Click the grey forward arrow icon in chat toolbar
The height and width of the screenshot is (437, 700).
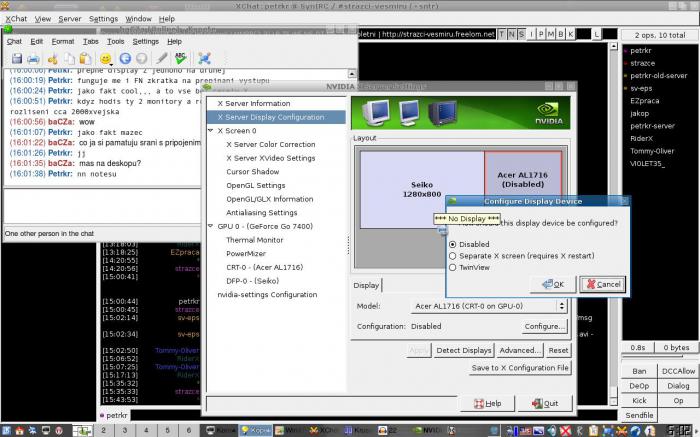pos(141,58)
